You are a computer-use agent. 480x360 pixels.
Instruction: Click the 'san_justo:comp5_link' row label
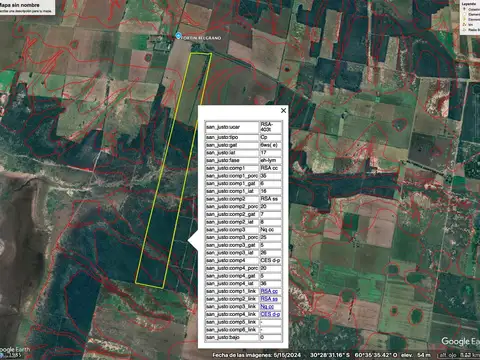[x=232, y=322]
